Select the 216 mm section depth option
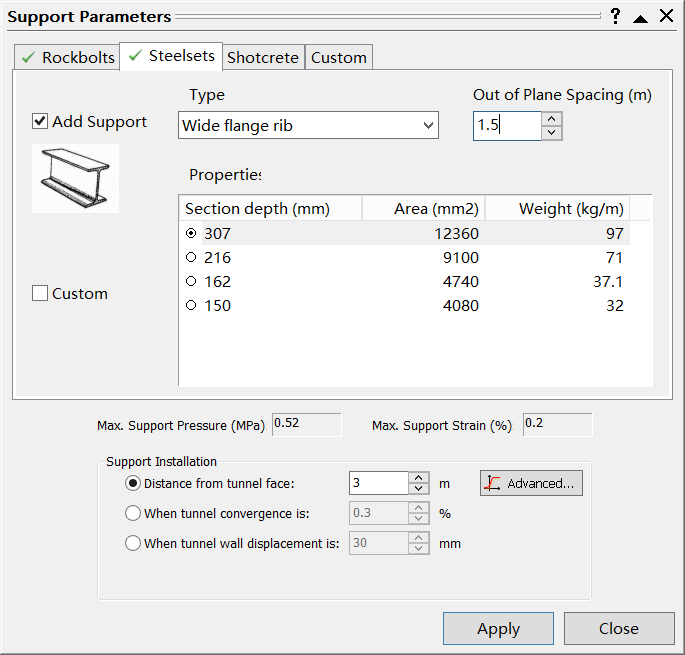Viewport: 685px width, 655px height. tap(191, 258)
